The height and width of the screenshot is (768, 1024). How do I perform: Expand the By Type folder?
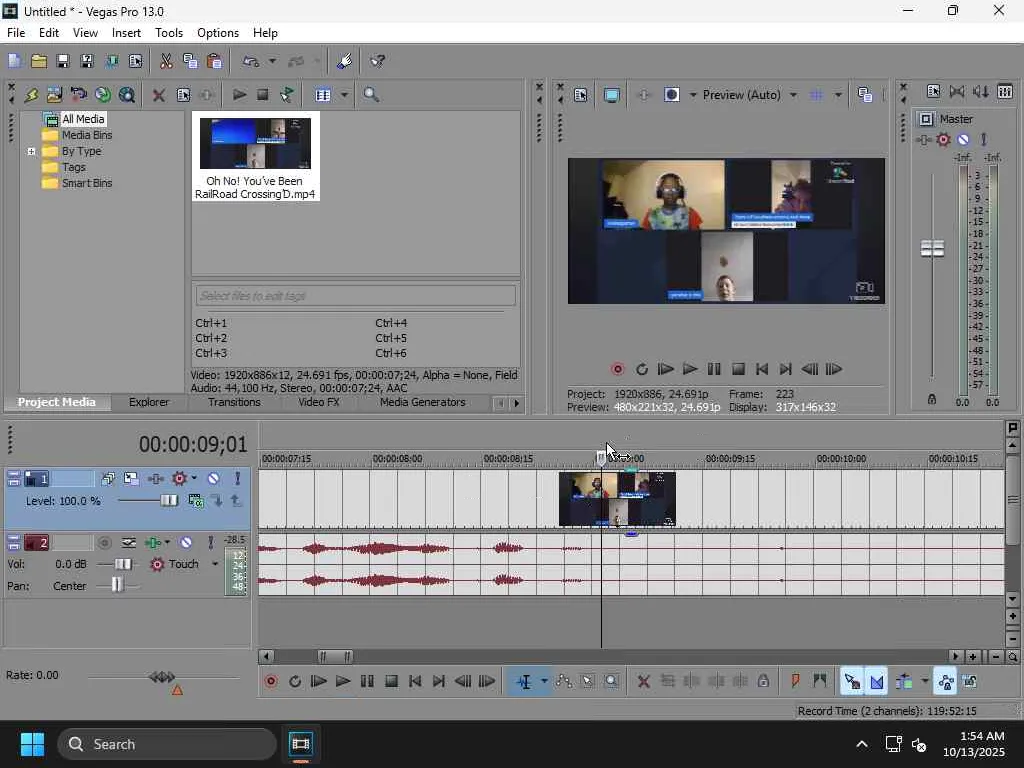coord(31,152)
